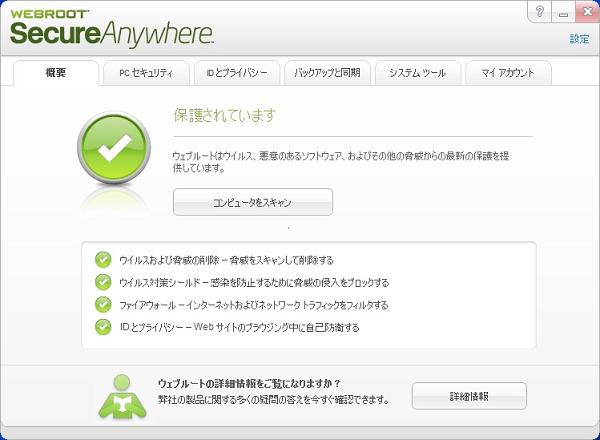Click the コンピュータをスキャン button

click(253, 202)
